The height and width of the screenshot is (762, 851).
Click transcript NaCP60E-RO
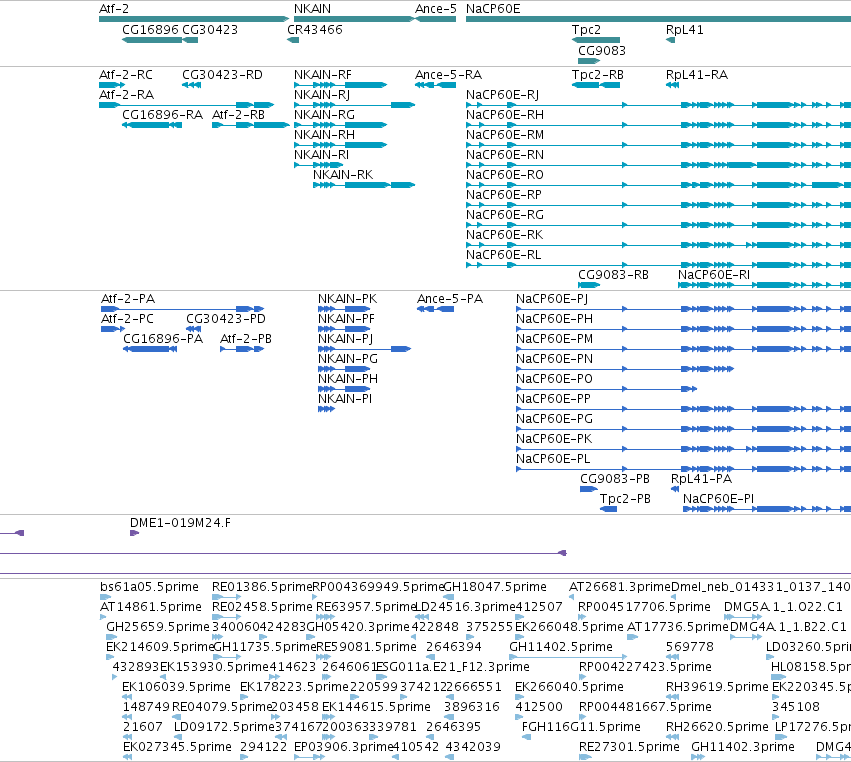[505, 175]
